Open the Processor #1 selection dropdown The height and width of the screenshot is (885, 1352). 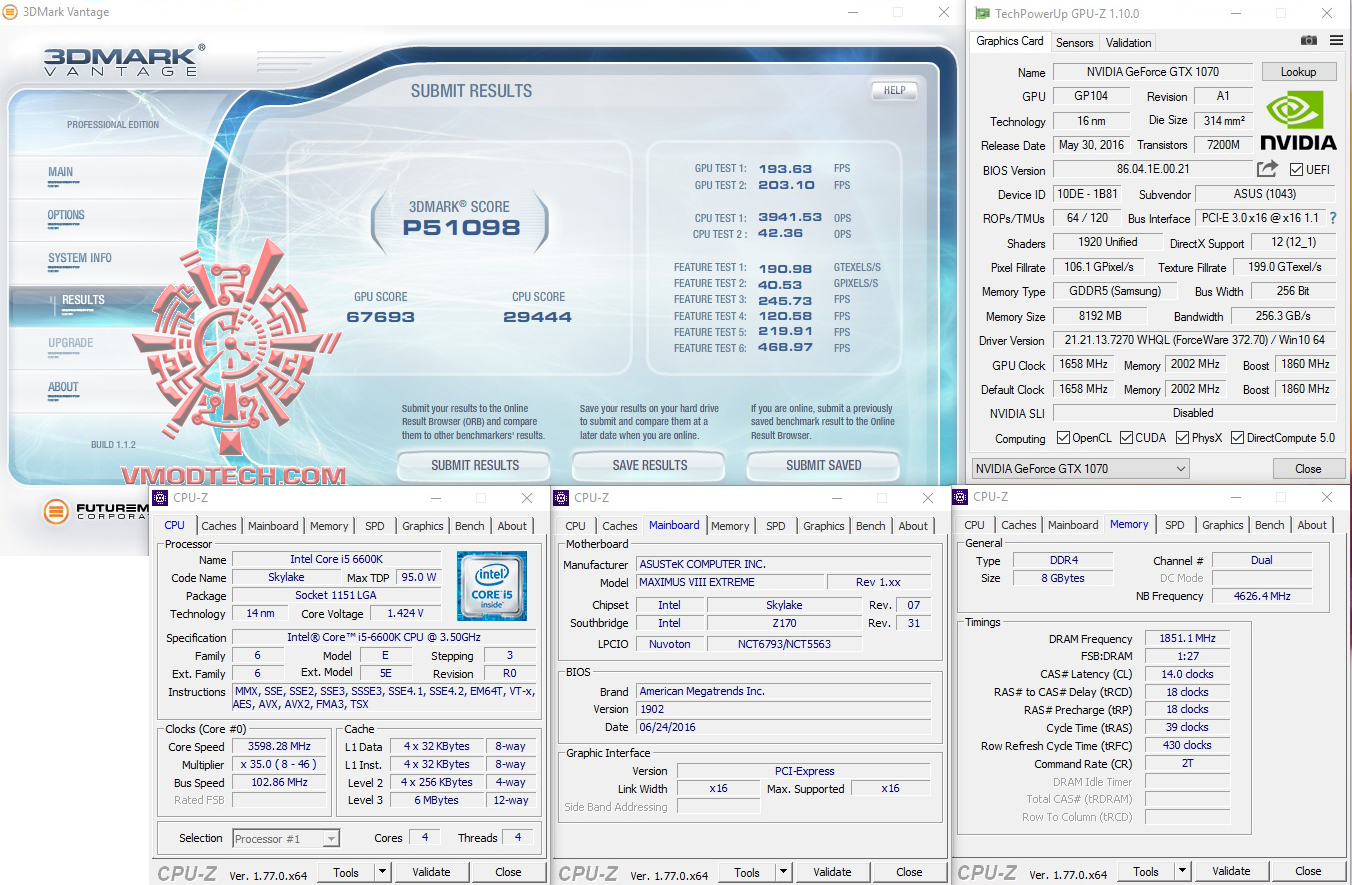pyautogui.click(x=286, y=839)
